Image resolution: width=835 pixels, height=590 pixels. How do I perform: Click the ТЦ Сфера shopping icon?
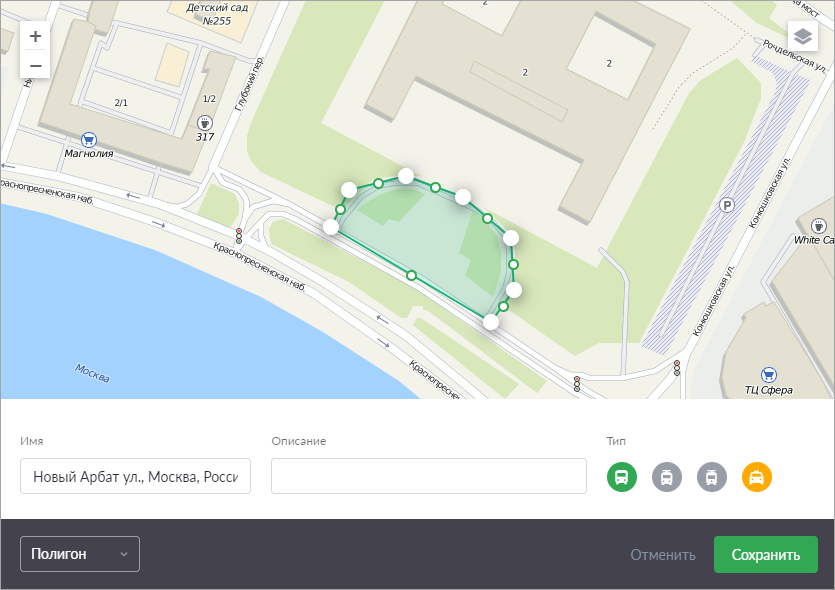(x=768, y=374)
